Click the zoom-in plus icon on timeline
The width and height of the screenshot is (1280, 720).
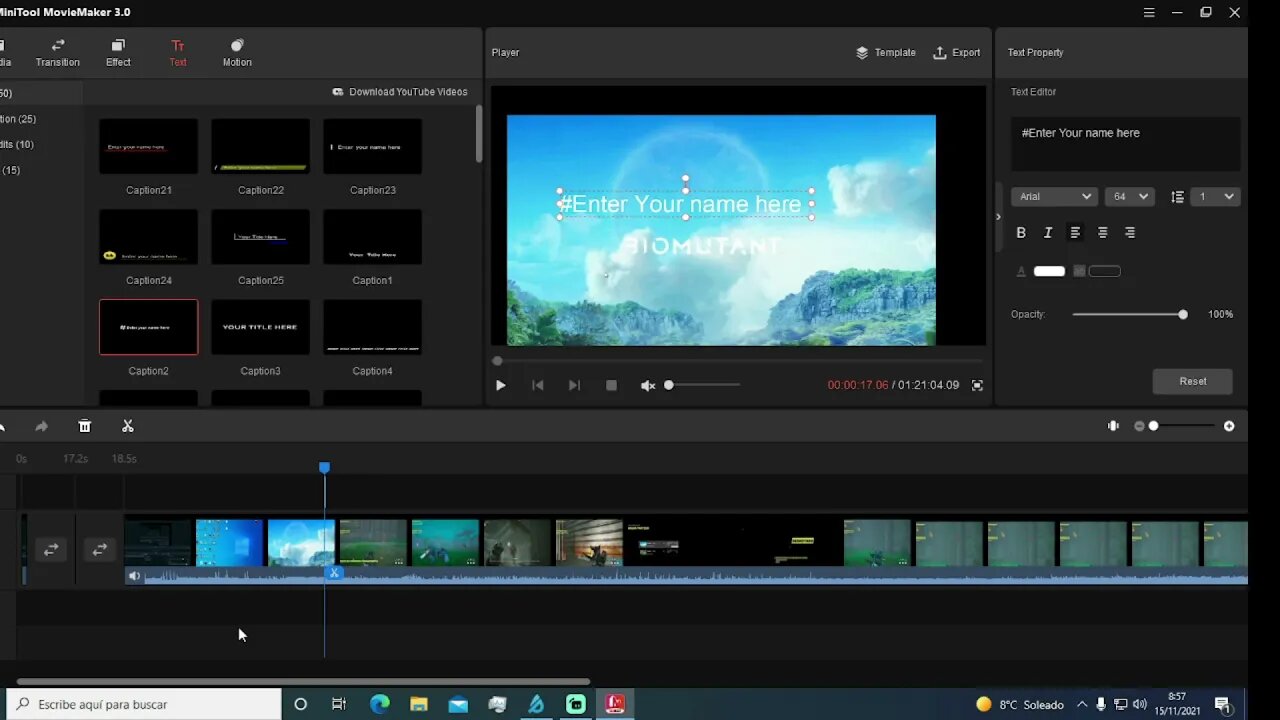[x=1229, y=426]
